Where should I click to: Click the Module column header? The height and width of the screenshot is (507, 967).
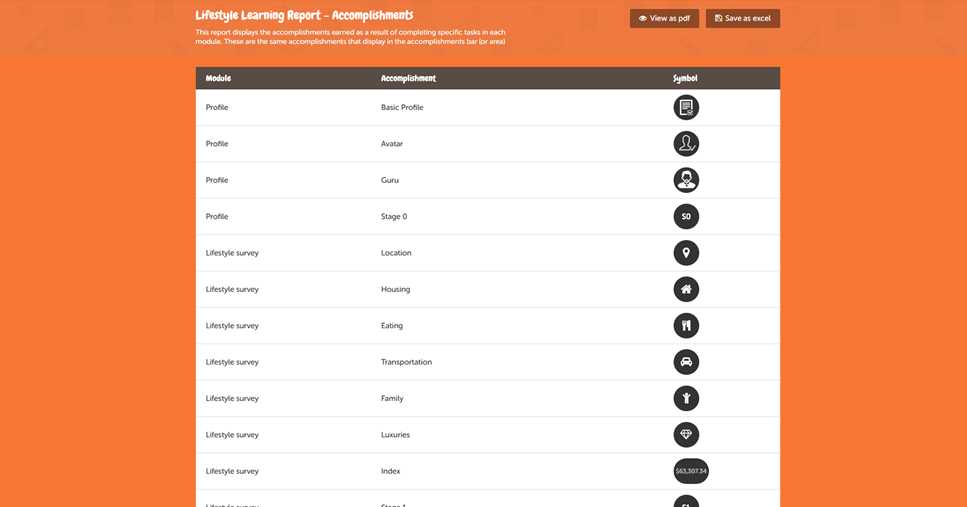(x=218, y=78)
